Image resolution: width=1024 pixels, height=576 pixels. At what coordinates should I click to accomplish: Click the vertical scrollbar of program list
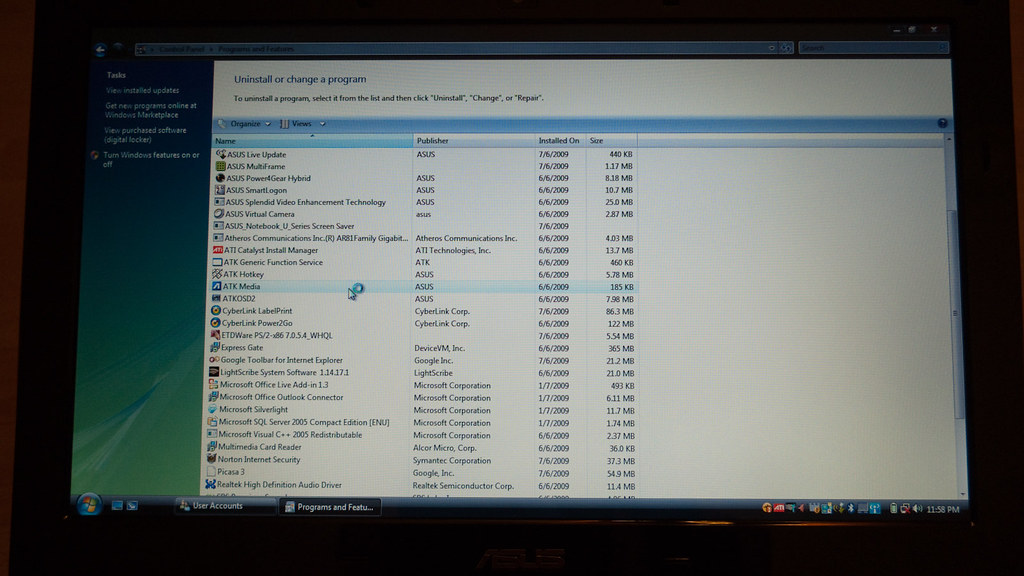[x=955, y=315]
